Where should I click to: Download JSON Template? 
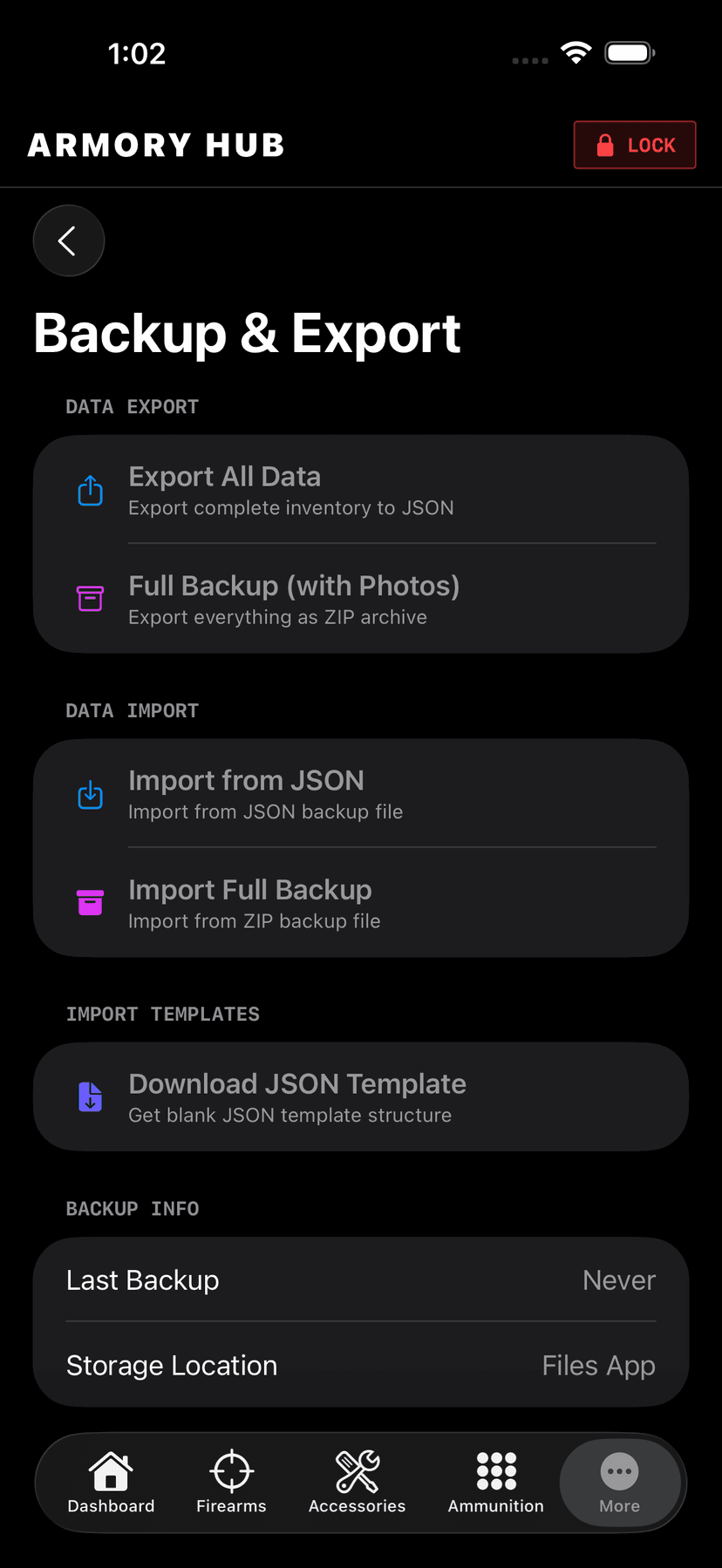pyautogui.click(x=361, y=1097)
